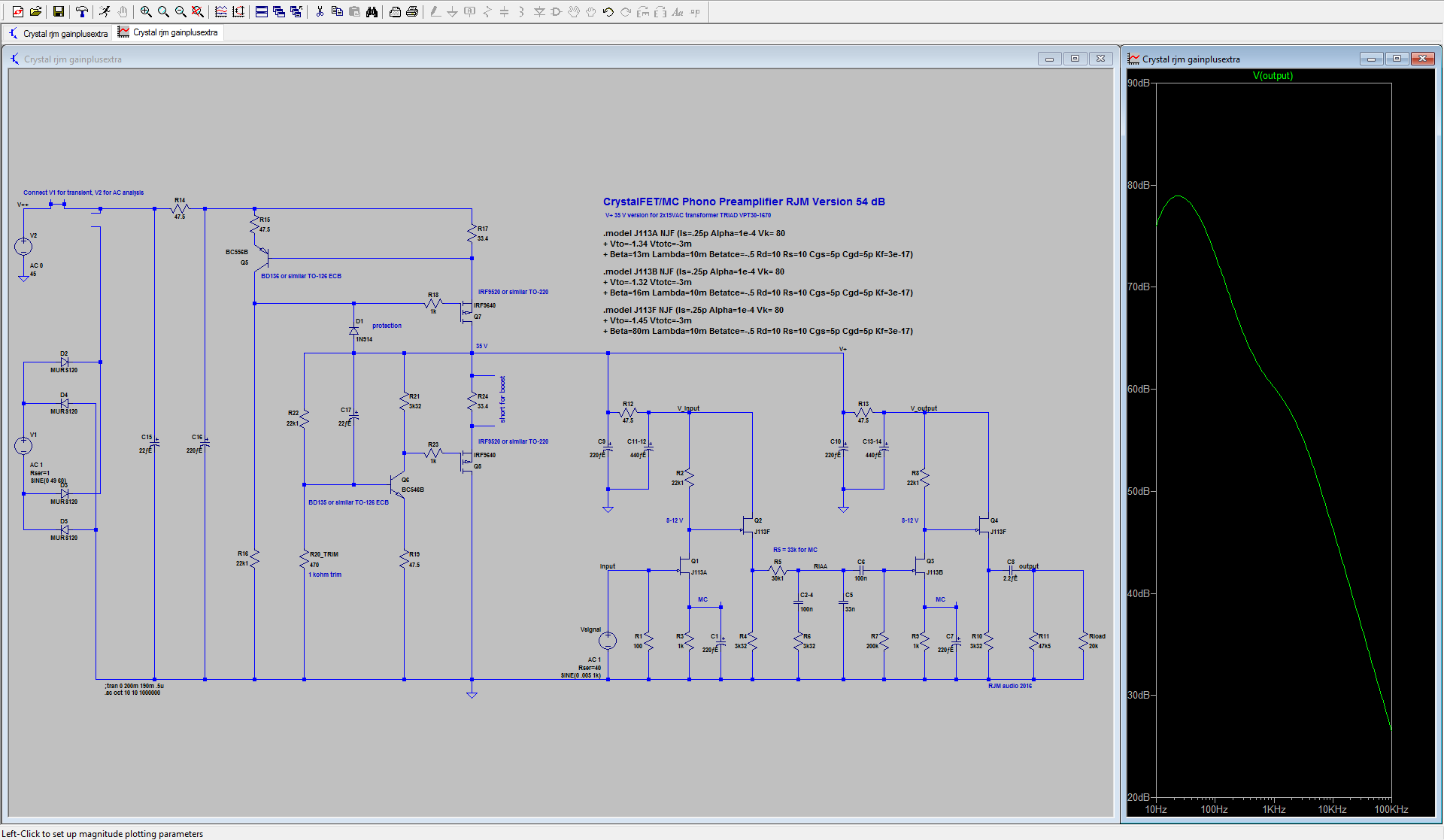This screenshot has width=1444, height=840.
Task: Click the Rload 20k resistor label
Action: [1097, 641]
